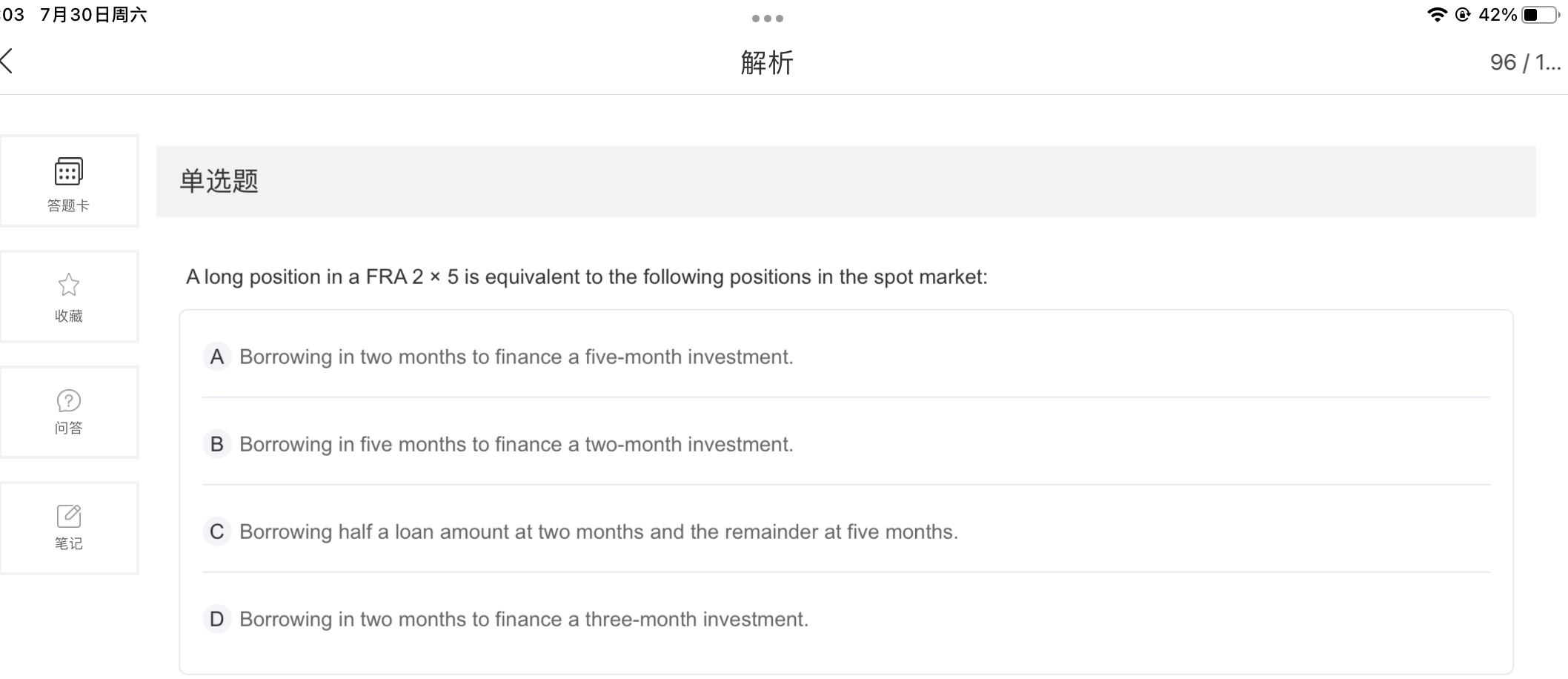Choose 'Borrowing in five months to finance a two-month investment'
Image resolution: width=1568 pixels, height=679 pixels.
(516, 445)
